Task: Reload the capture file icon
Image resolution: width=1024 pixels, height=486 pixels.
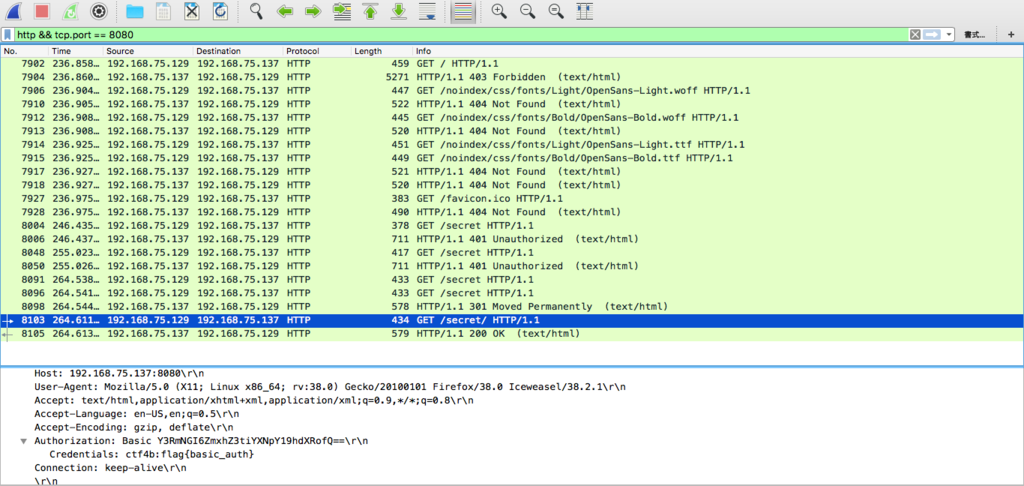Action: pos(220,11)
